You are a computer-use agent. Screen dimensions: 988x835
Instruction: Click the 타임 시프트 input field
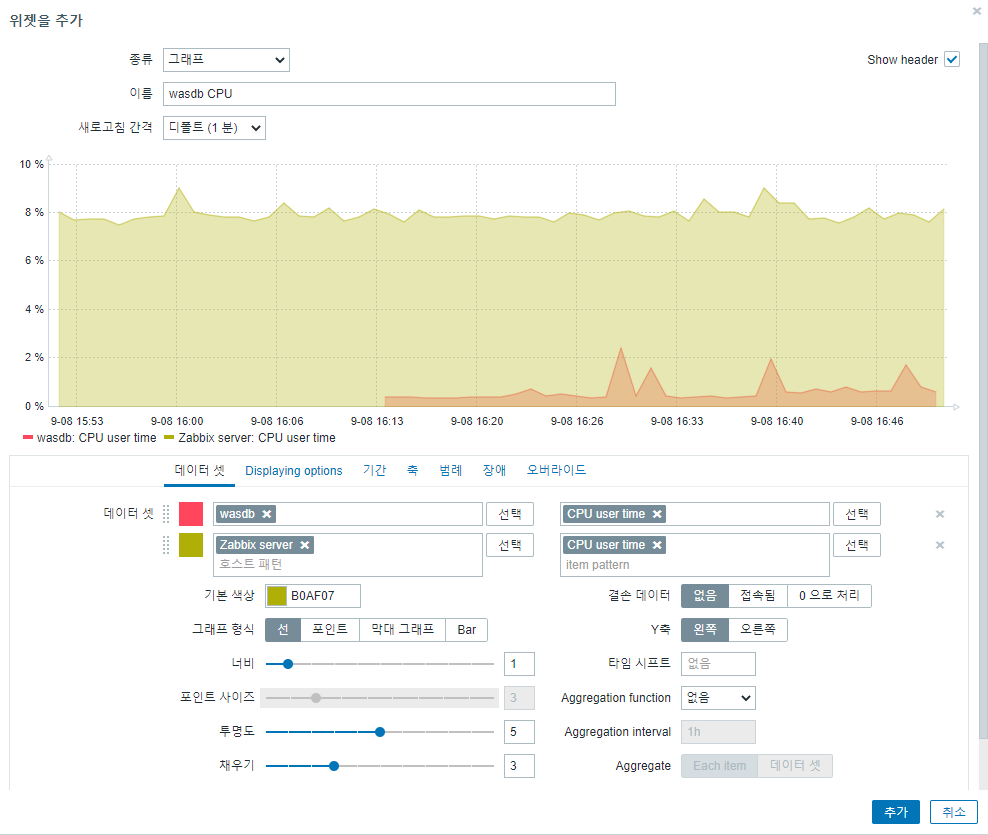[x=718, y=664]
